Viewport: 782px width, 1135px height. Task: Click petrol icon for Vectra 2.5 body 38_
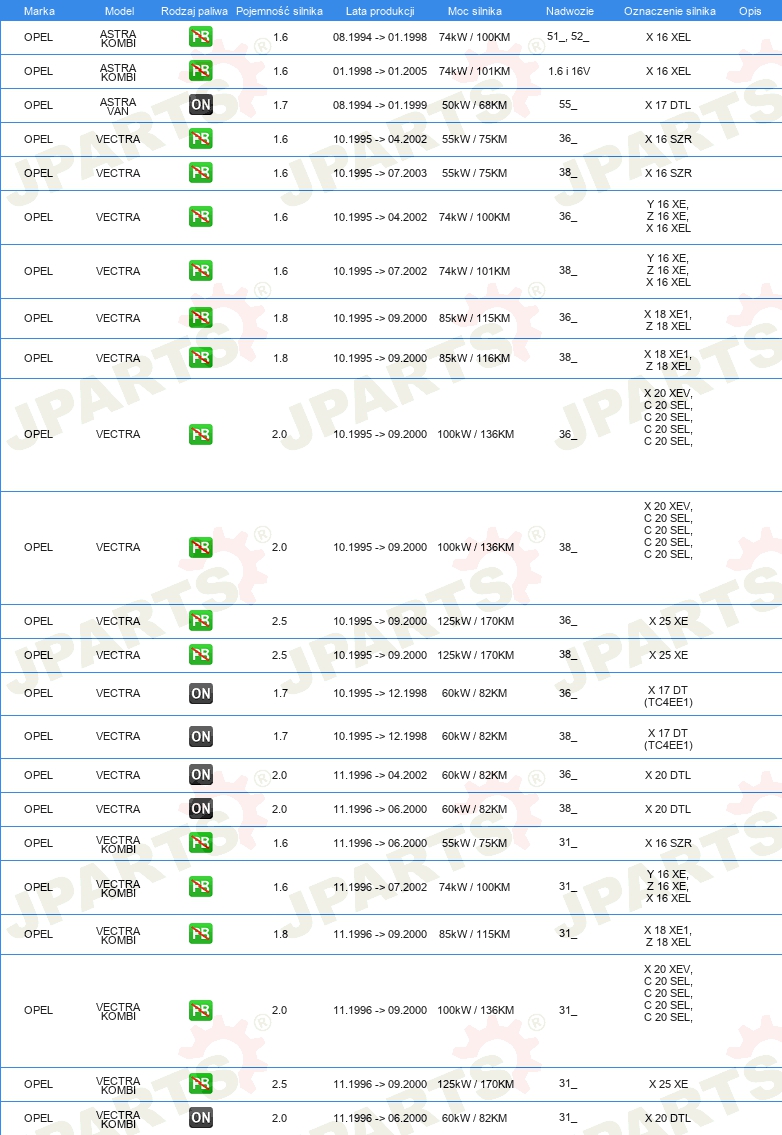[x=201, y=655]
